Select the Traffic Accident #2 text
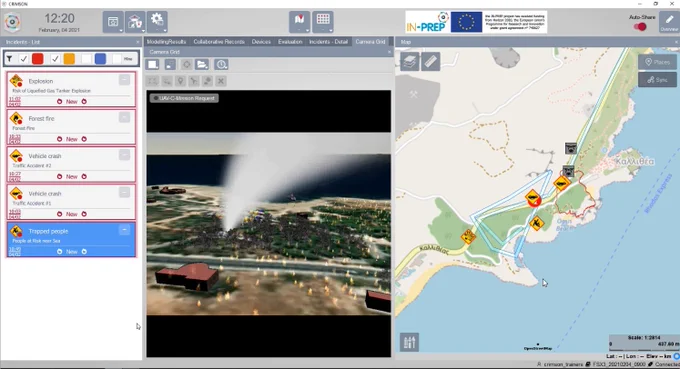This screenshot has width=680, height=369. [x=32, y=166]
